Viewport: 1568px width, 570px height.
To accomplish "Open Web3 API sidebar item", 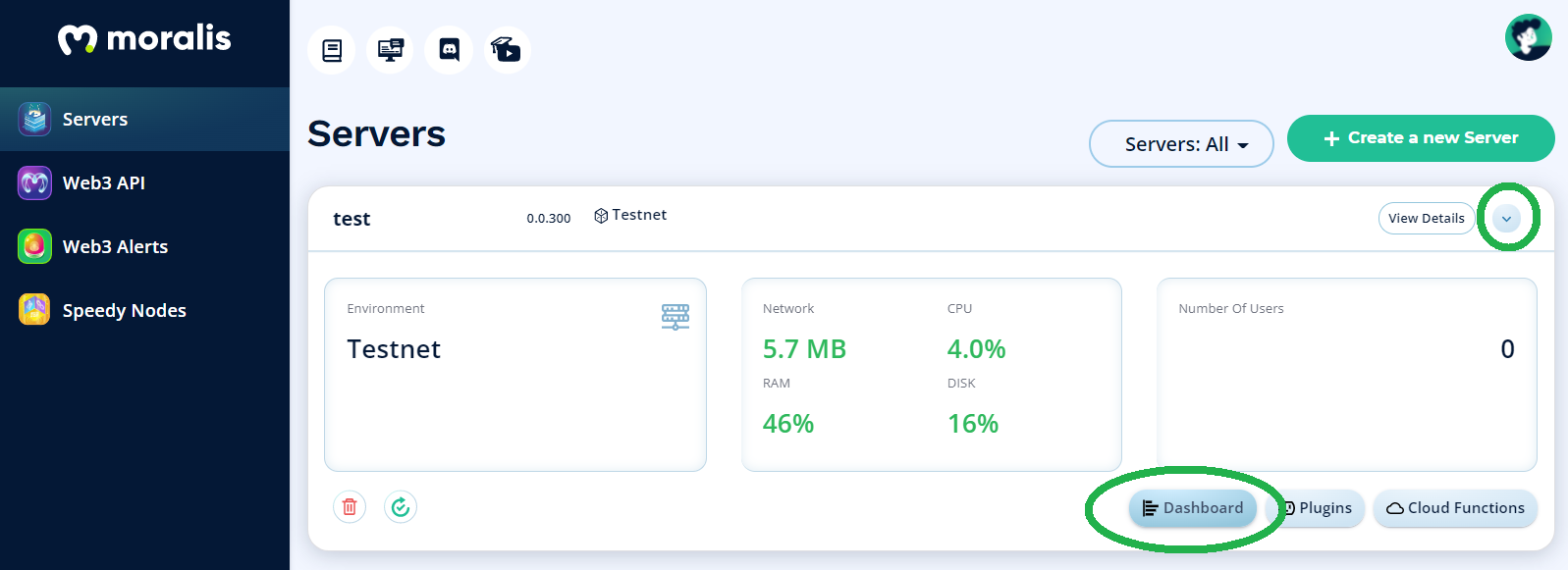I will pyautogui.click(x=144, y=182).
